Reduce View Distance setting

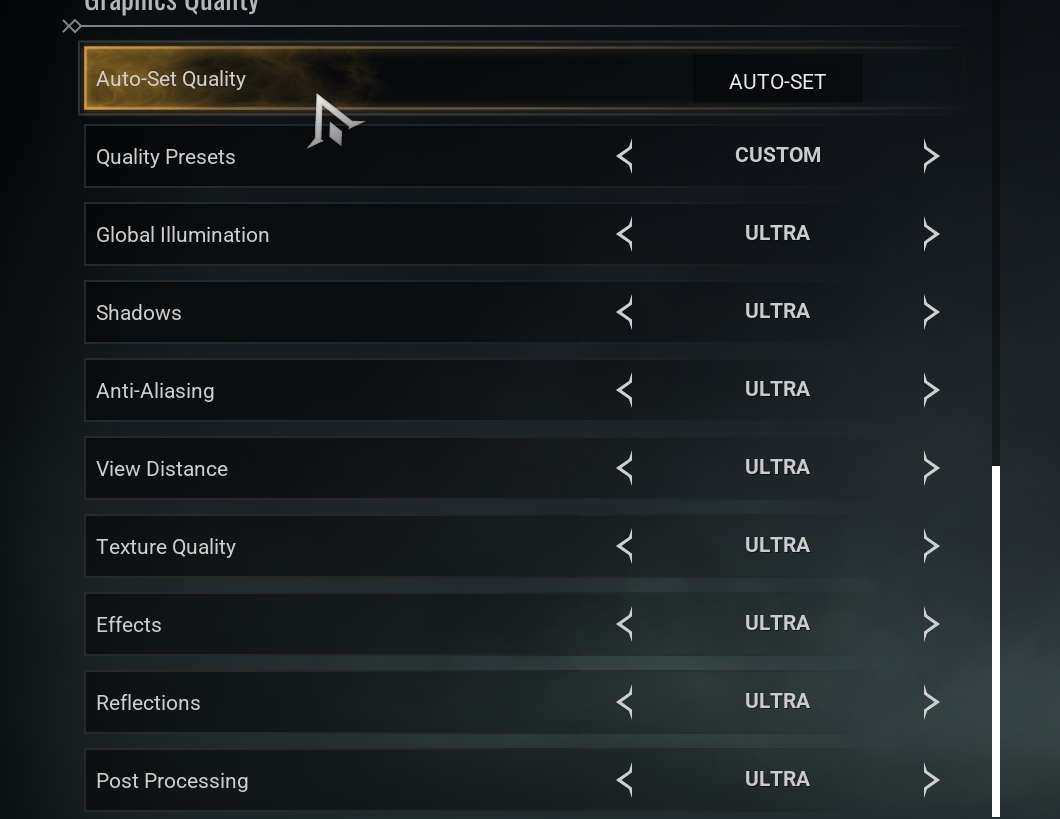(x=625, y=468)
